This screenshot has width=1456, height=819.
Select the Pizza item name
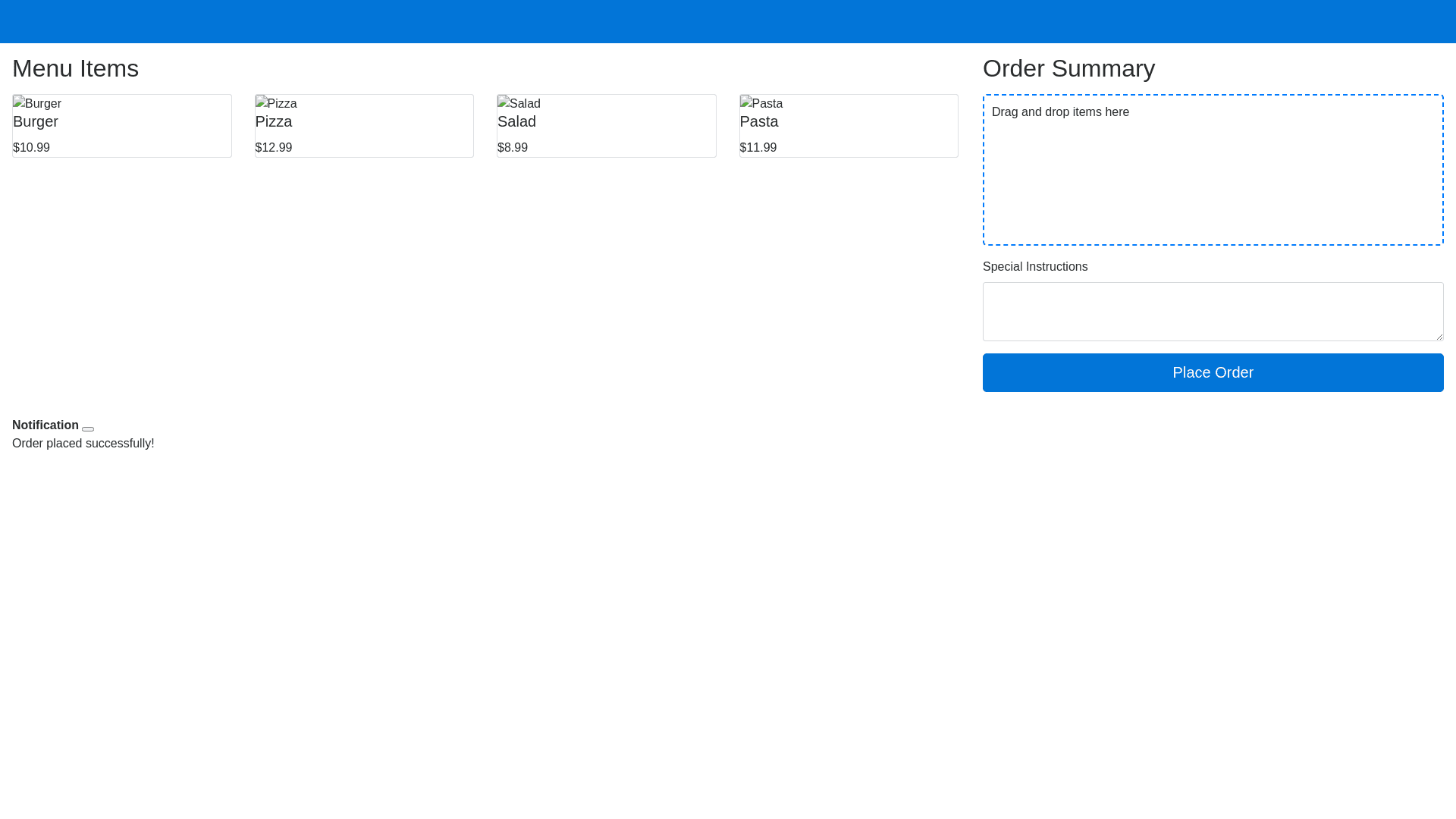click(x=274, y=121)
